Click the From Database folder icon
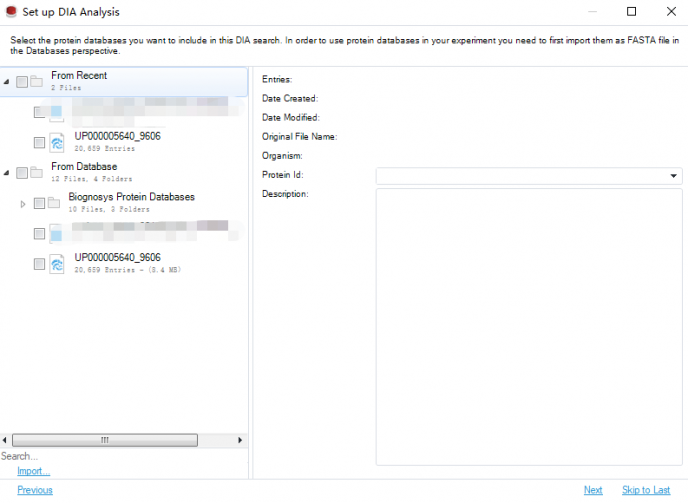Viewport: 688px width, 503px height. pos(36,172)
